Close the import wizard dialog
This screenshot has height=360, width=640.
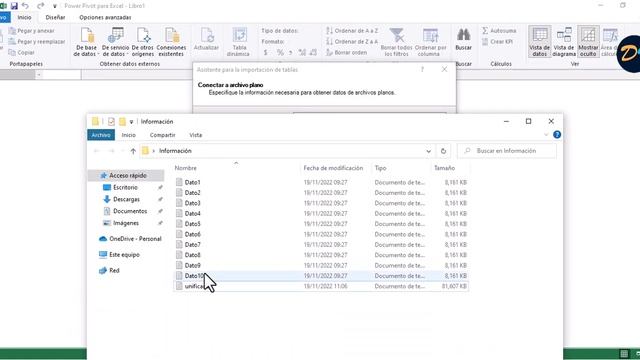[x=444, y=69]
